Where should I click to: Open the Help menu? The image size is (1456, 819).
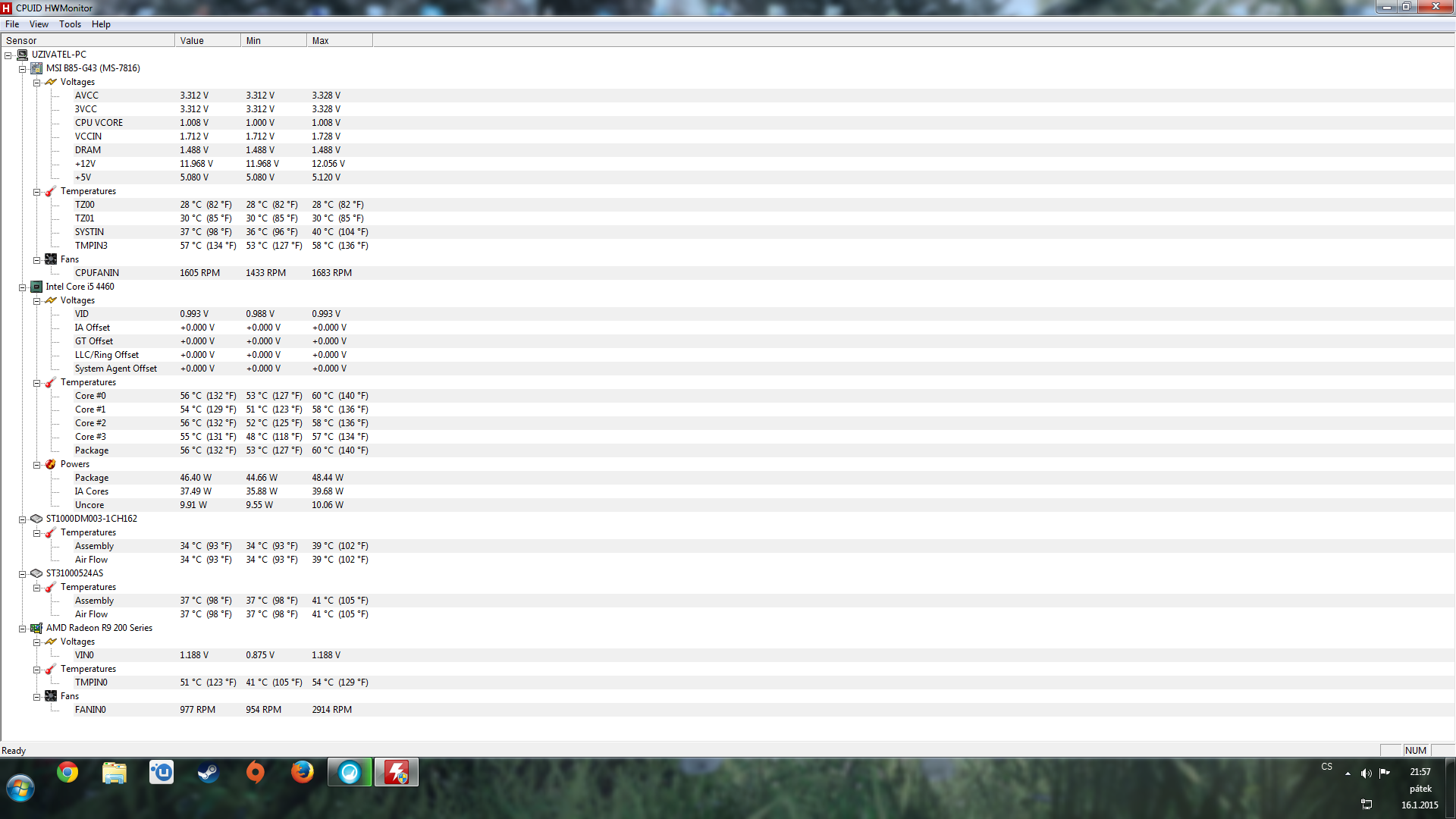101,24
